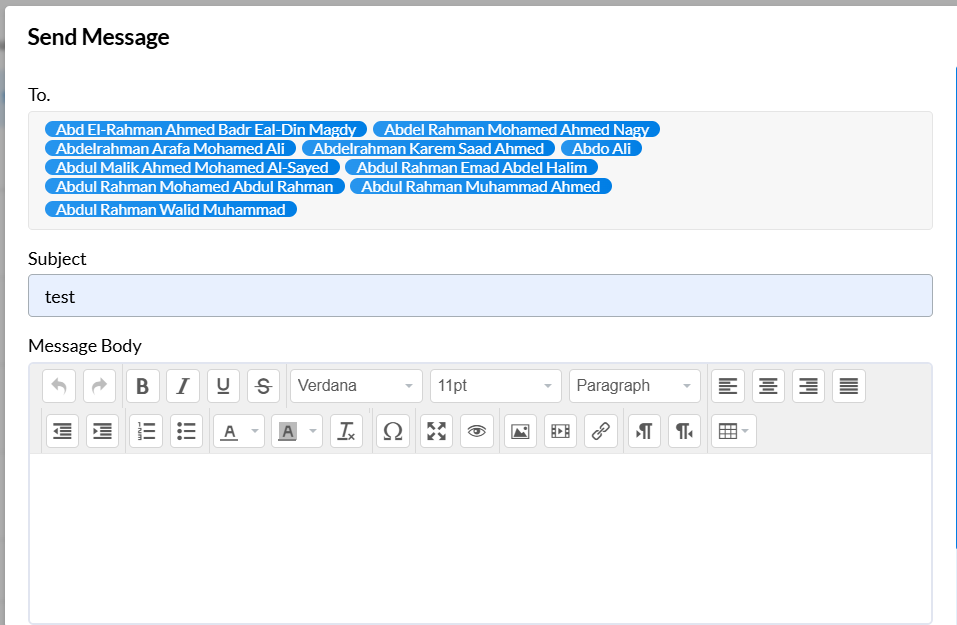Toggle strikethrough formatting
Image resolution: width=957 pixels, height=625 pixels.
click(x=264, y=386)
